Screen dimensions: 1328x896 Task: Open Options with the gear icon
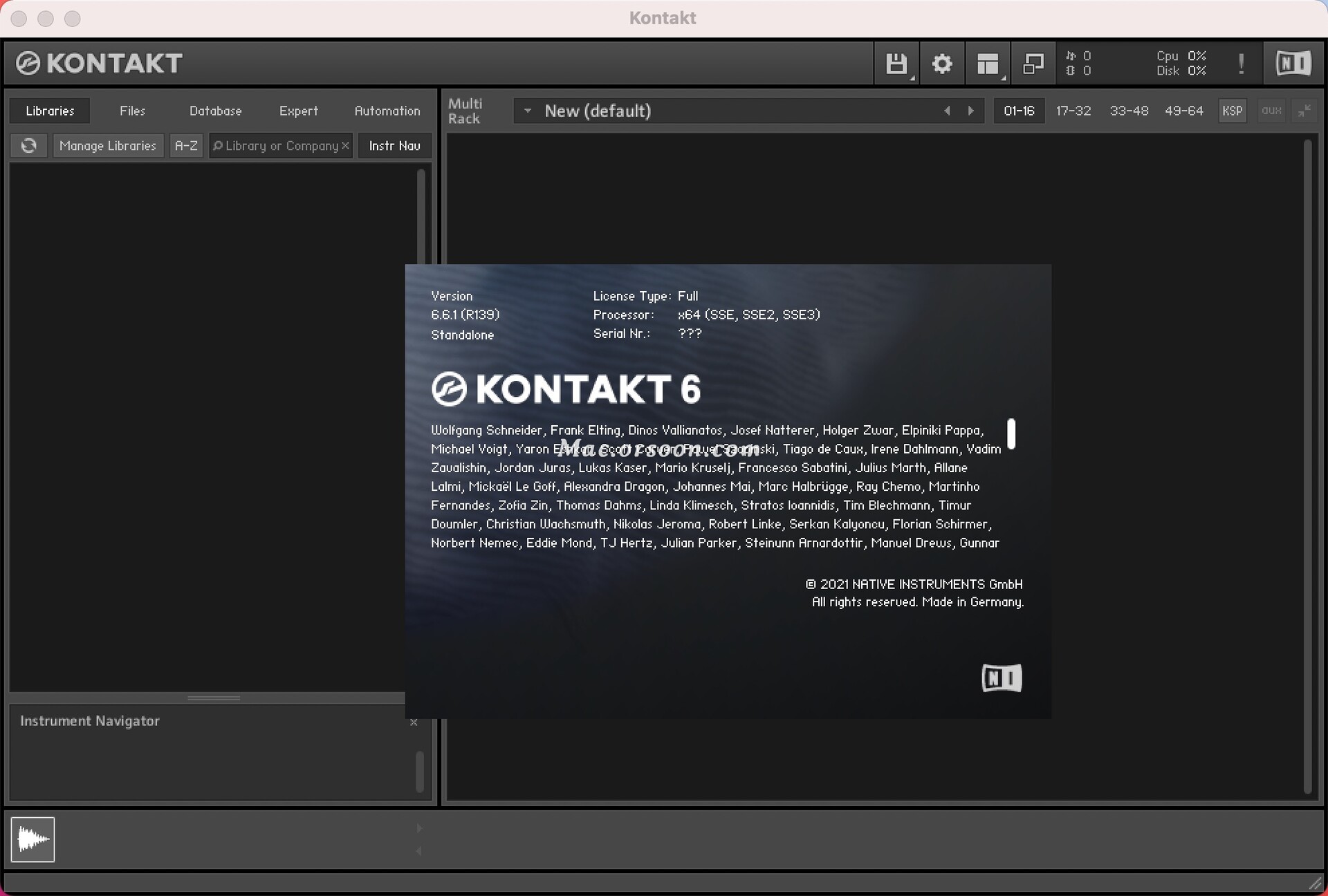(942, 64)
